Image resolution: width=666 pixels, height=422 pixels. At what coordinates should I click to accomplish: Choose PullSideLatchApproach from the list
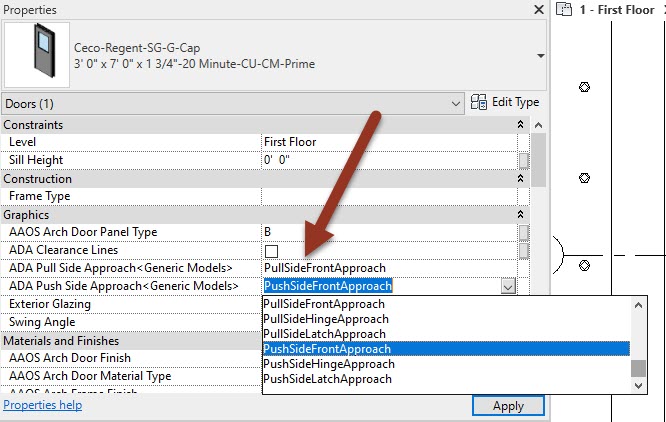446,334
